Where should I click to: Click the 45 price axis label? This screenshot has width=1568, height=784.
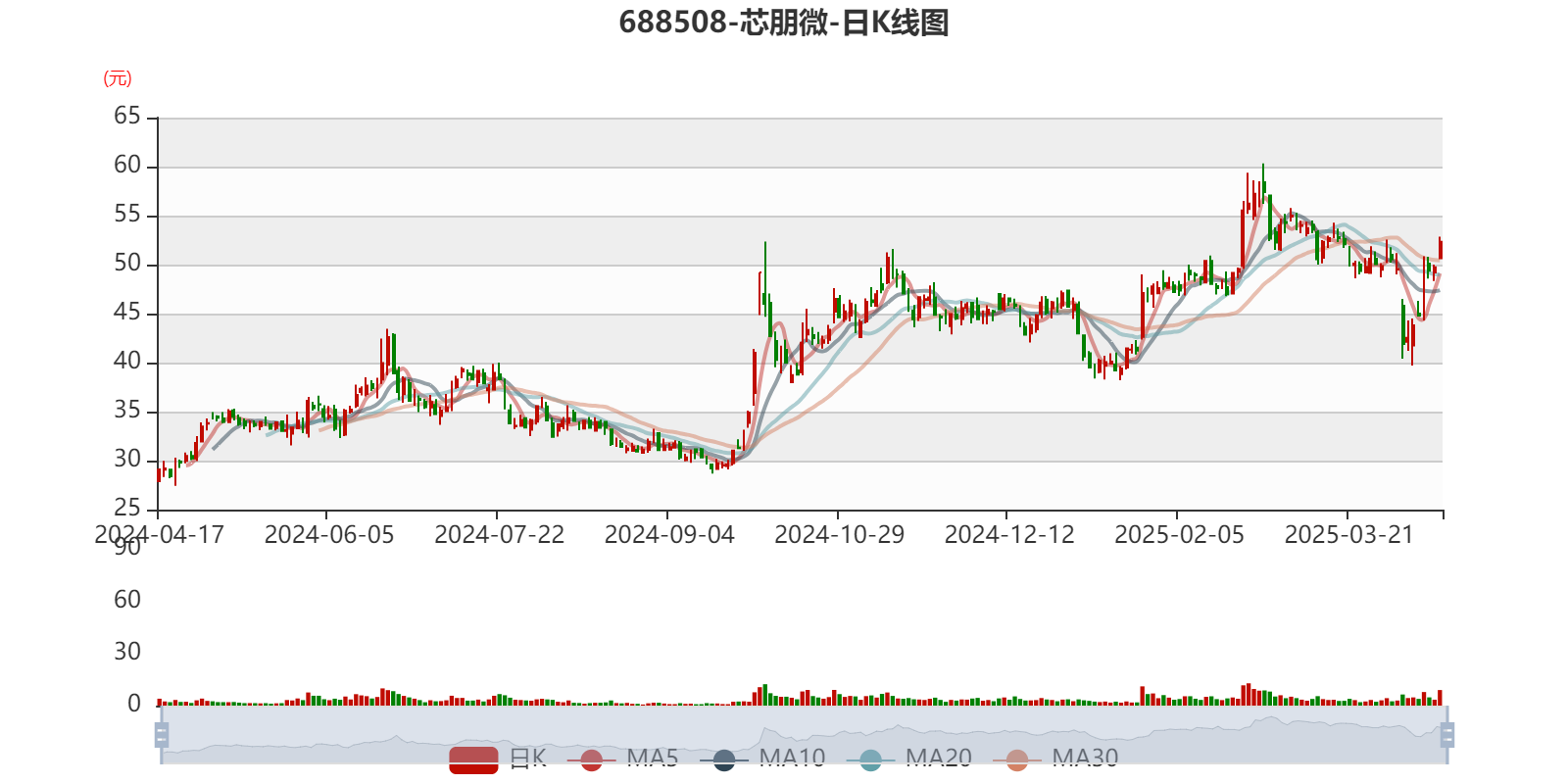tap(127, 313)
